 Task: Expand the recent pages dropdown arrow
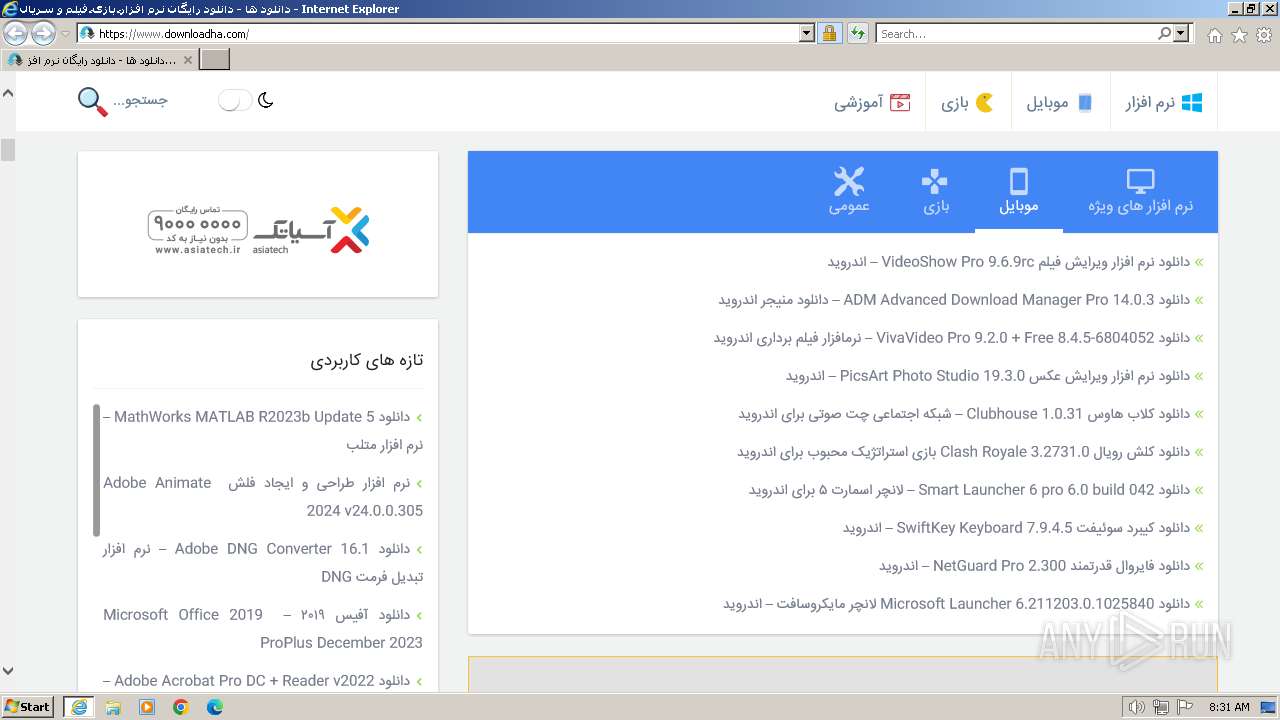(x=65, y=33)
